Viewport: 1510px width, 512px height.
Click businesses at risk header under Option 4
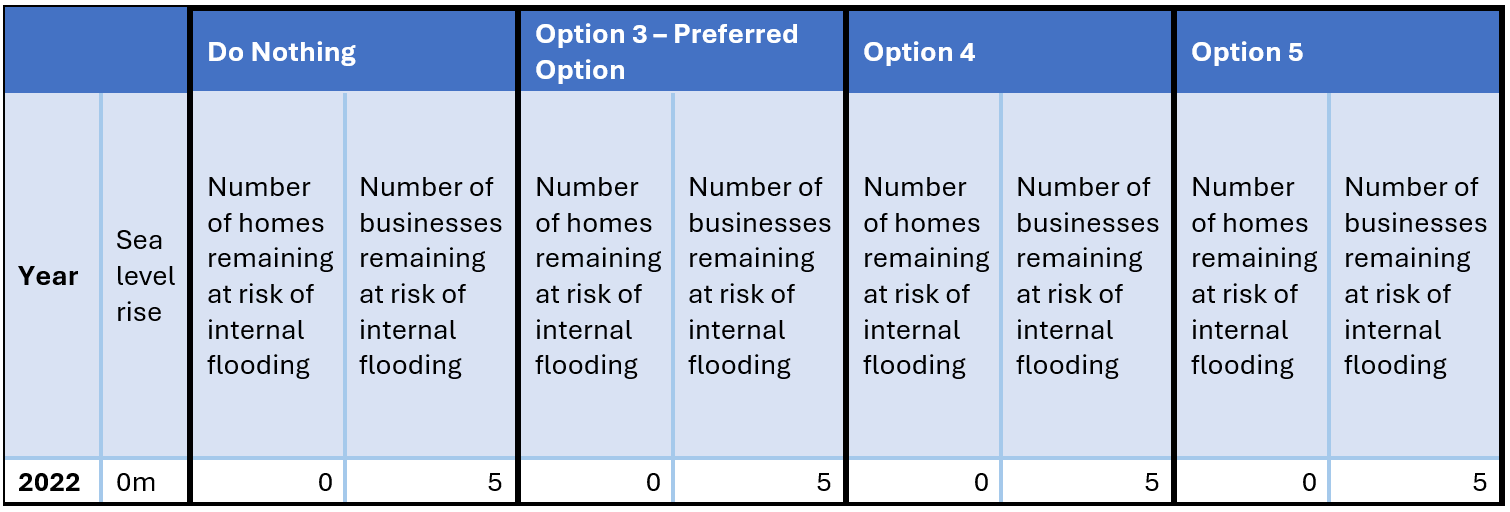[x=1087, y=276]
